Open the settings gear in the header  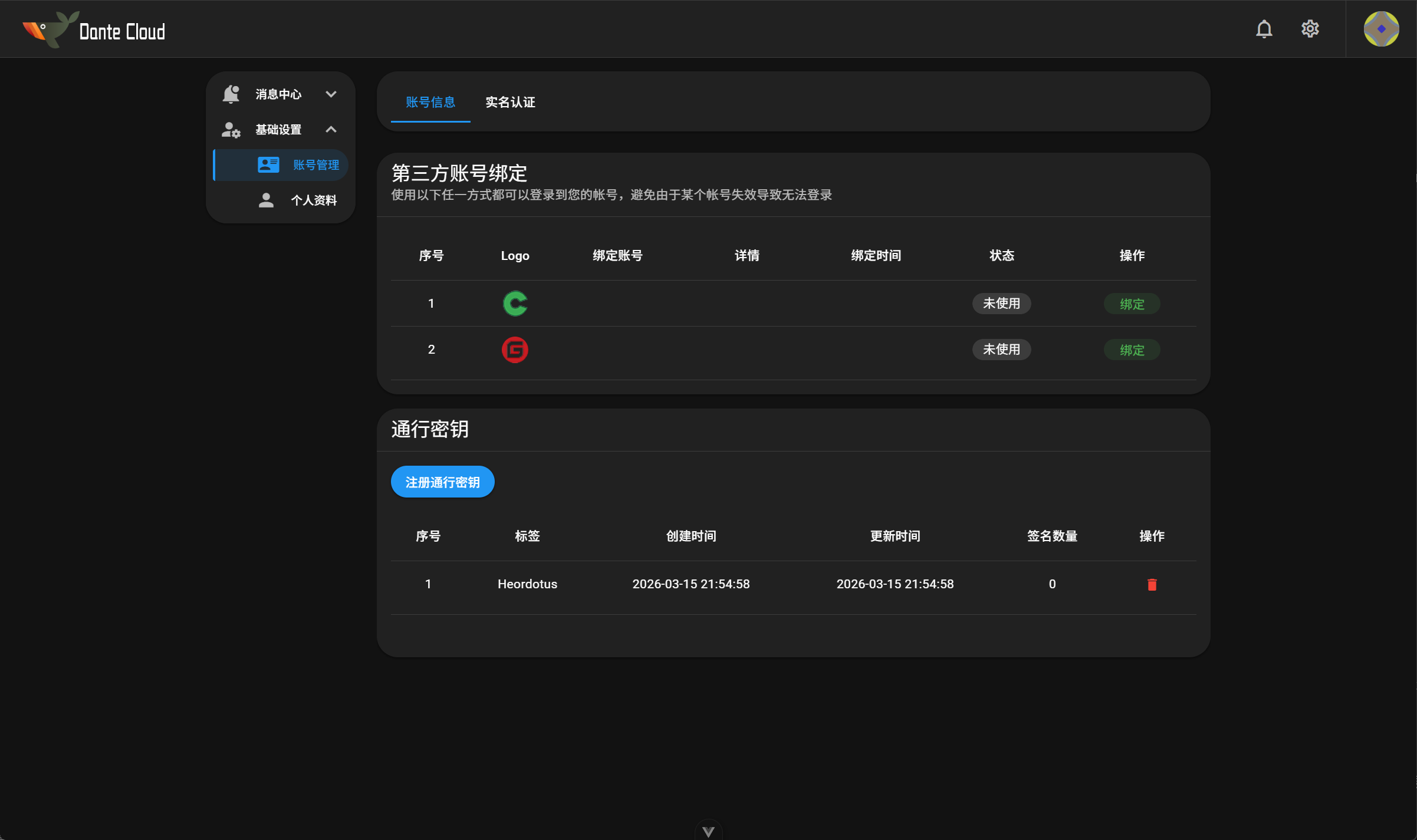point(1310,28)
